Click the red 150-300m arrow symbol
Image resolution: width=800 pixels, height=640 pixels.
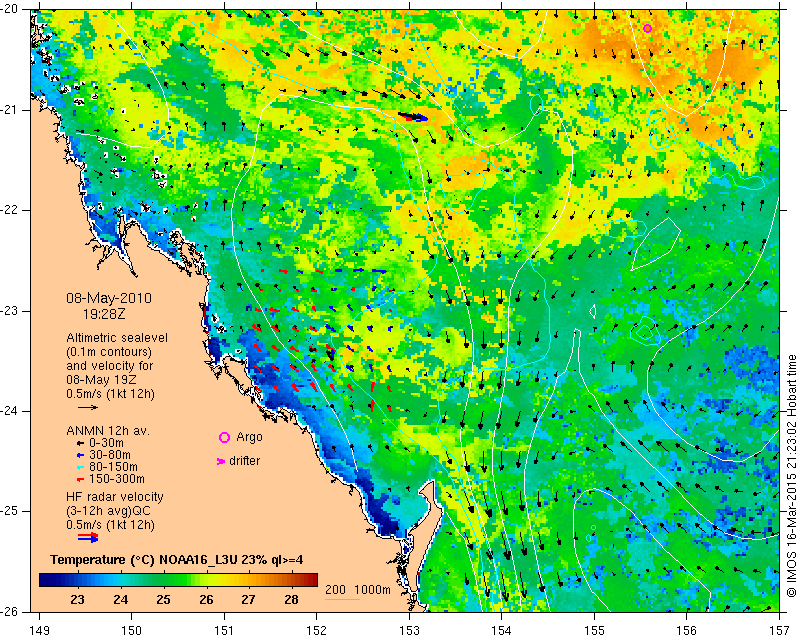click(80, 480)
